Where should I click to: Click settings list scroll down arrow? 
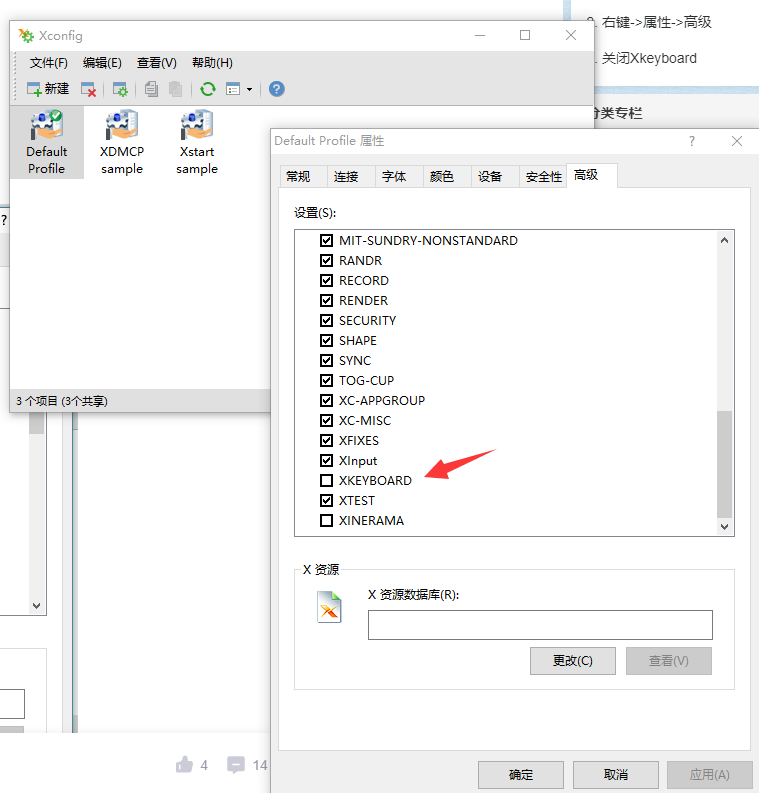pyautogui.click(x=724, y=526)
